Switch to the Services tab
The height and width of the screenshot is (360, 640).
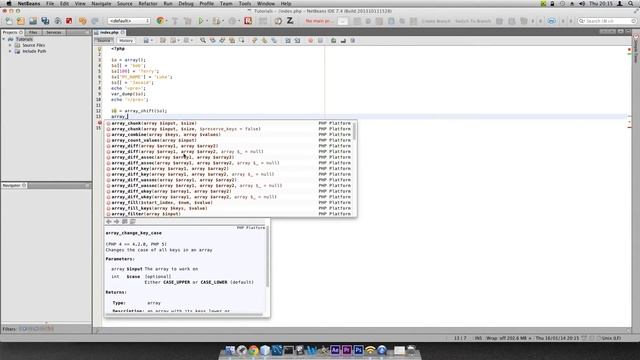click(x=53, y=32)
